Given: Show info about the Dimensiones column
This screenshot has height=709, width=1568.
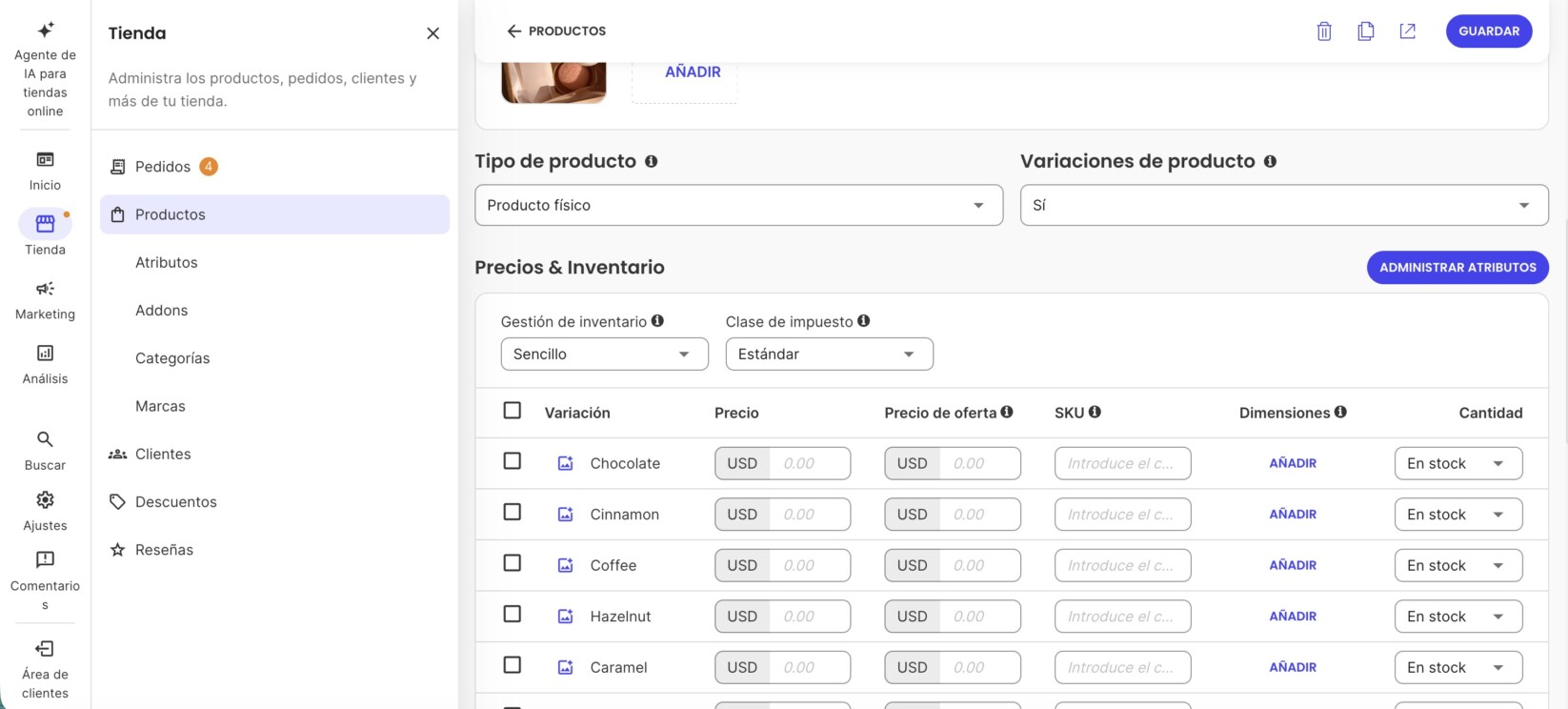Looking at the screenshot, I should tap(1340, 412).
